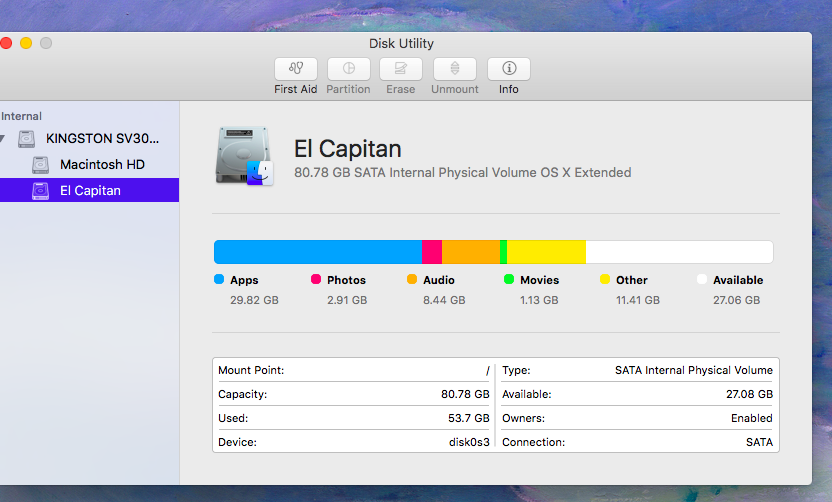The height and width of the screenshot is (502, 832).
Task: Click the white Available segment of storage bar
Action: 679,252
